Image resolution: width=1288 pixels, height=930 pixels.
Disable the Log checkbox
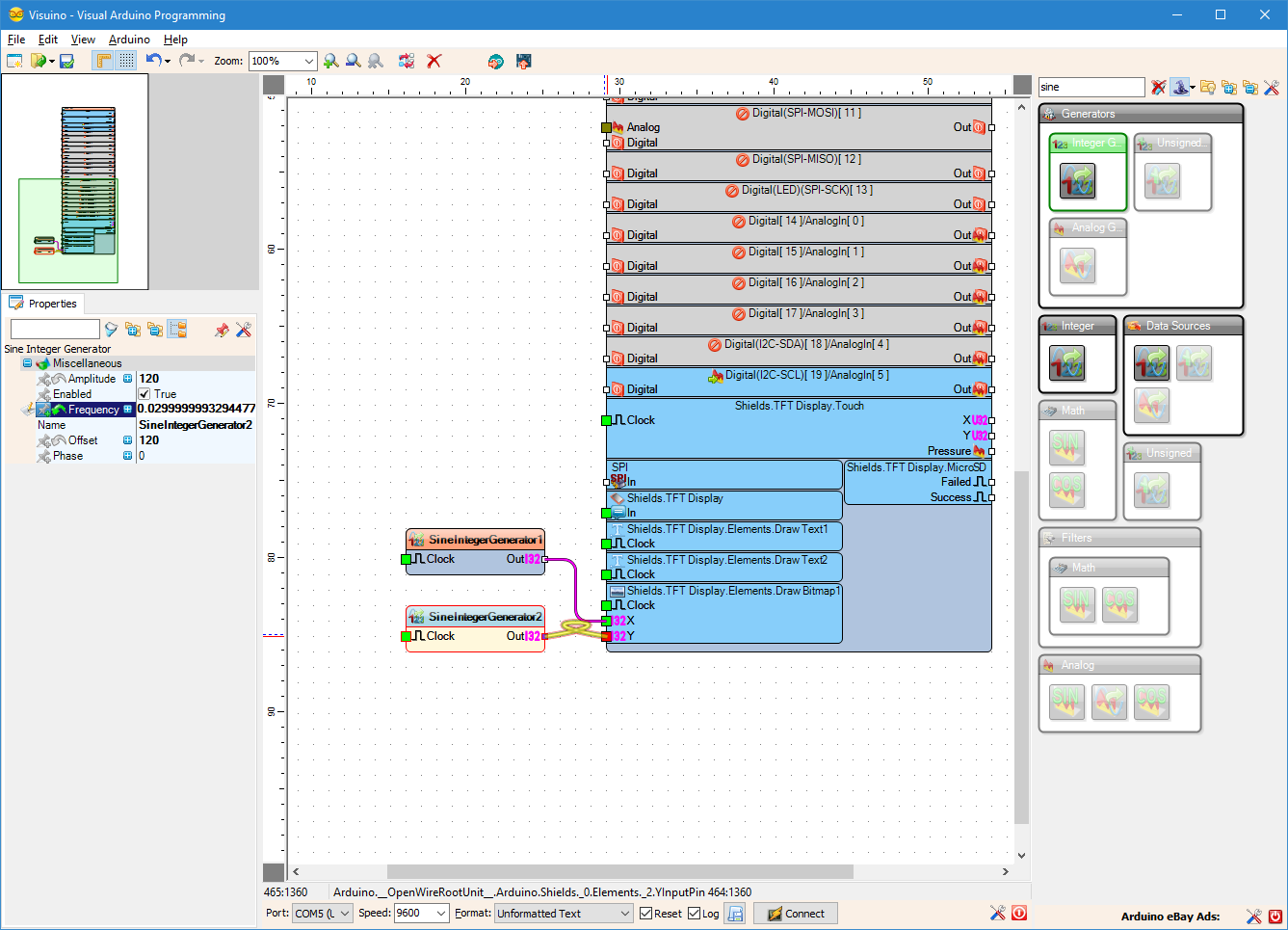[x=693, y=913]
